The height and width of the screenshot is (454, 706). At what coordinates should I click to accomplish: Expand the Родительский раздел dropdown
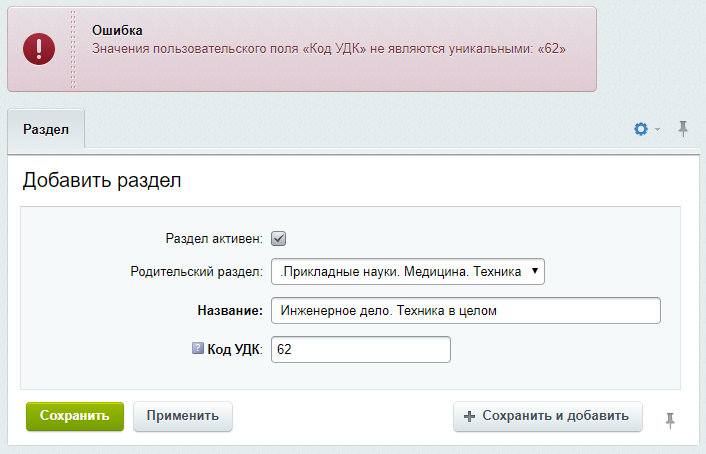408,271
